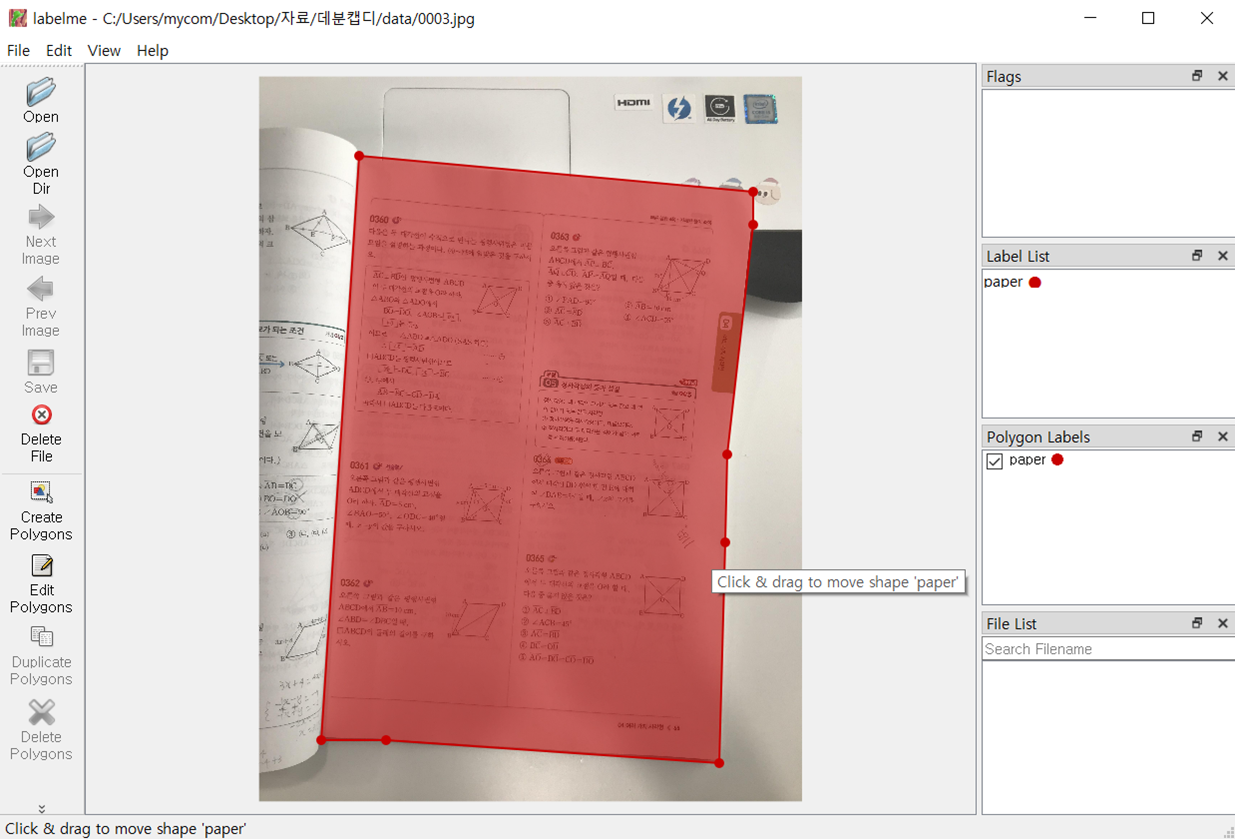Click the Duplicate Polygons tool
This screenshot has height=839, width=1235.
pyautogui.click(x=41, y=655)
